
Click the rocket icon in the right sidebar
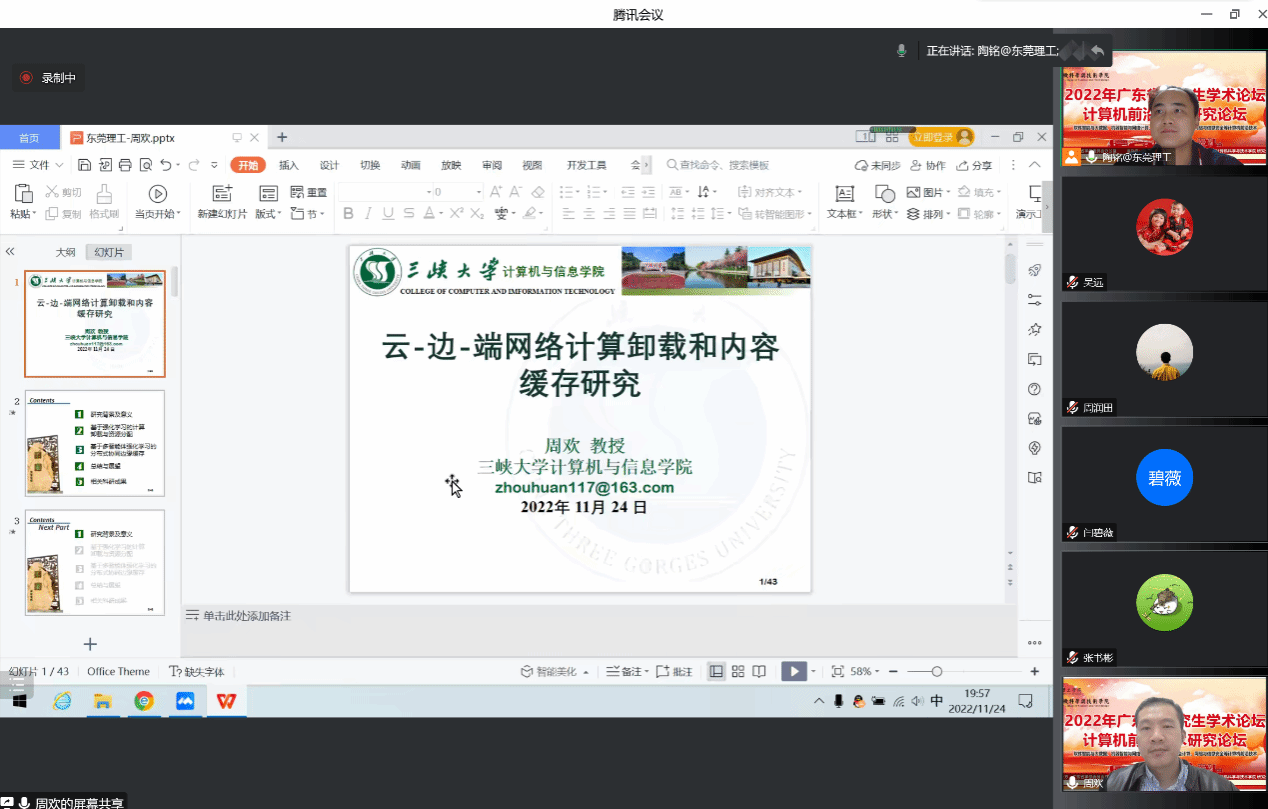coord(1034,270)
